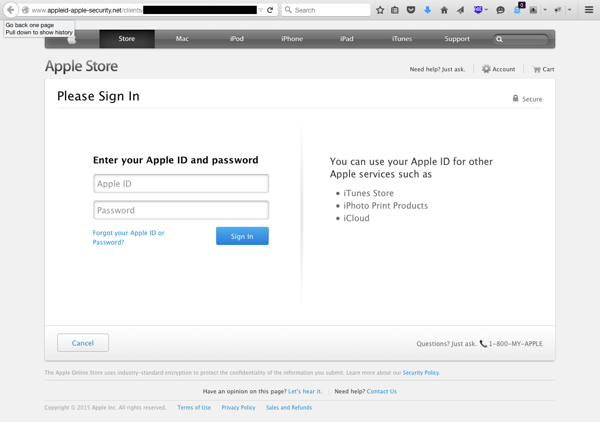Click 'Enter your Apple ID and password' heading

[176, 160]
